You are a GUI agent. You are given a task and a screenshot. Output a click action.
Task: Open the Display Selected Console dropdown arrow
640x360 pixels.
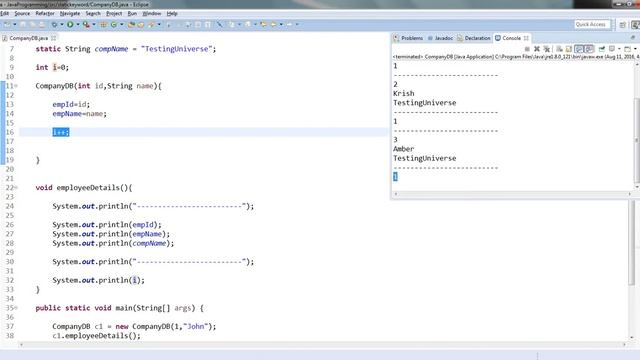click(619, 49)
